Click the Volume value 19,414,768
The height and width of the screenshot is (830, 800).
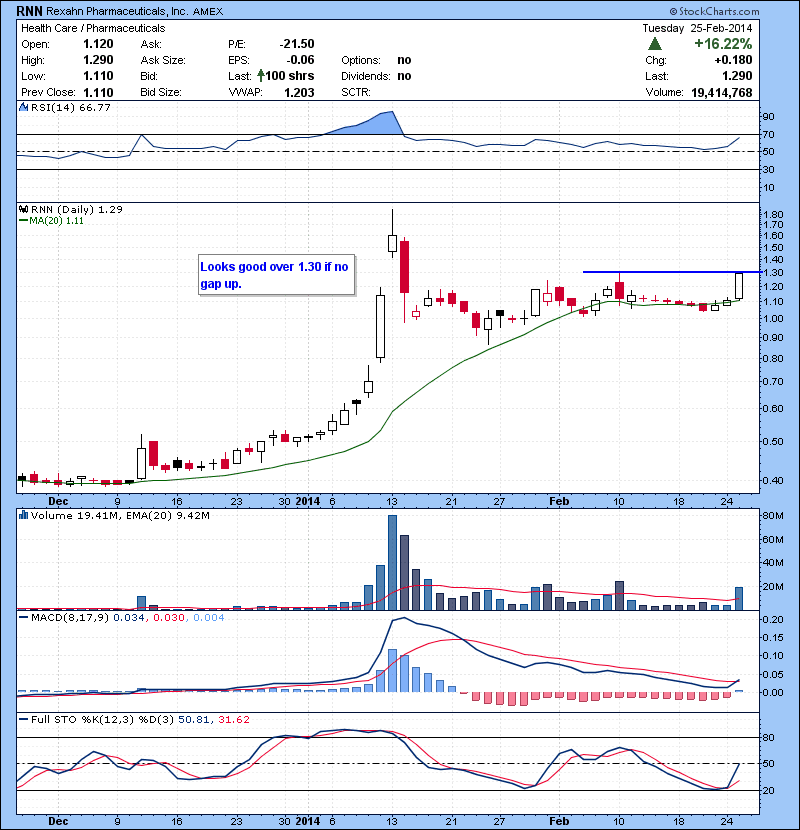pos(722,93)
